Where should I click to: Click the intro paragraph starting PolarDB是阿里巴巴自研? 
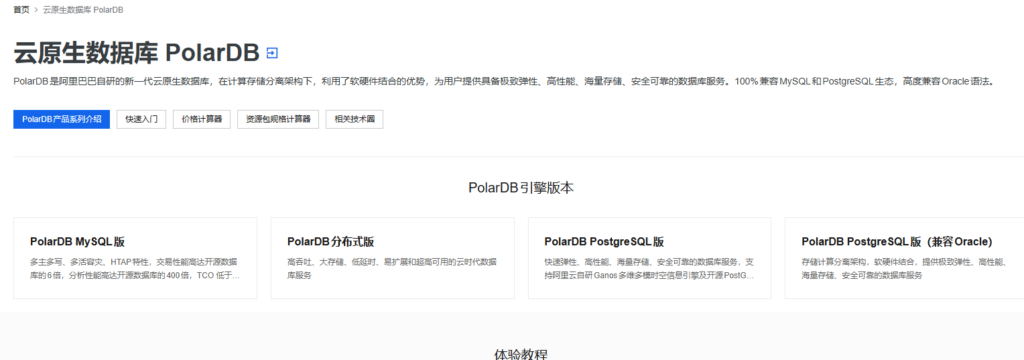click(503, 82)
